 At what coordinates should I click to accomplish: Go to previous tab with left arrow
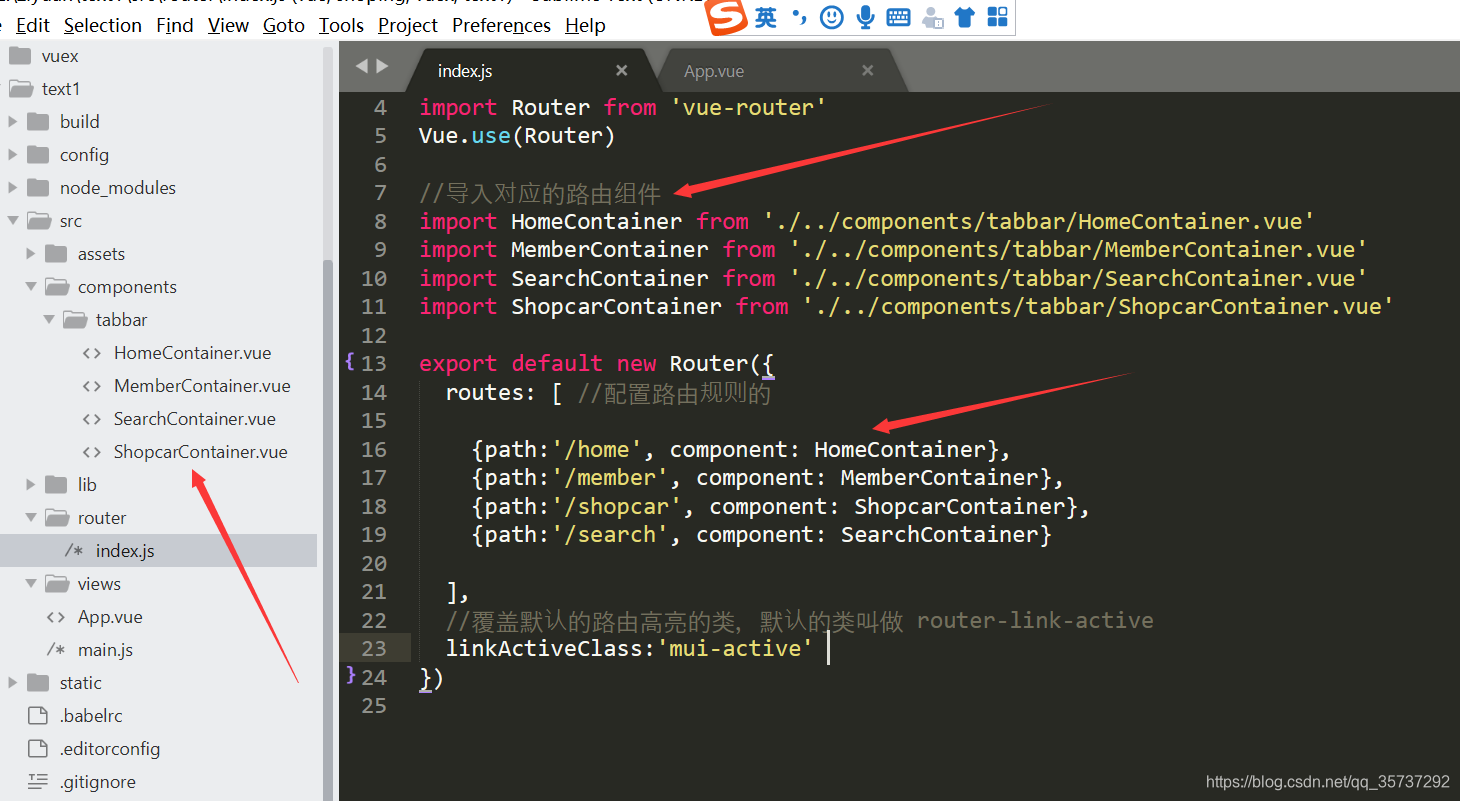tap(363, 67)
